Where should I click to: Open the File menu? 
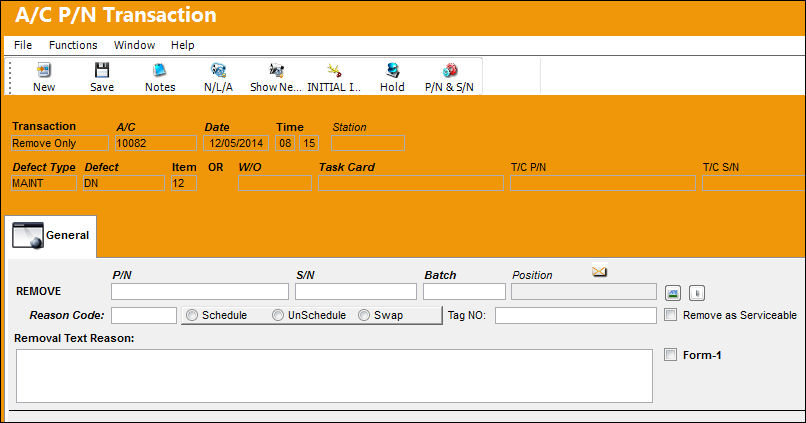click(x=23, y=45)
